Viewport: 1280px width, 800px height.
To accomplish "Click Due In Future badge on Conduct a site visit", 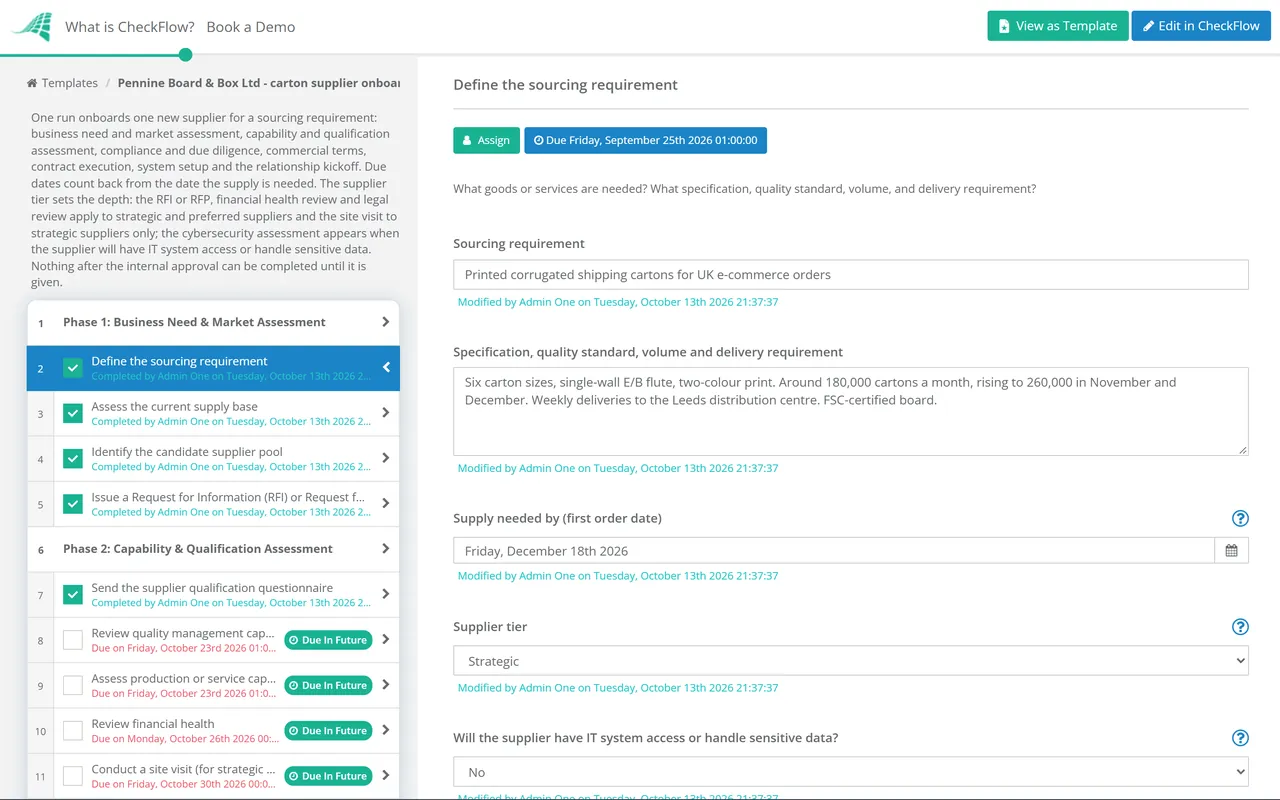I will pos(328,776).
